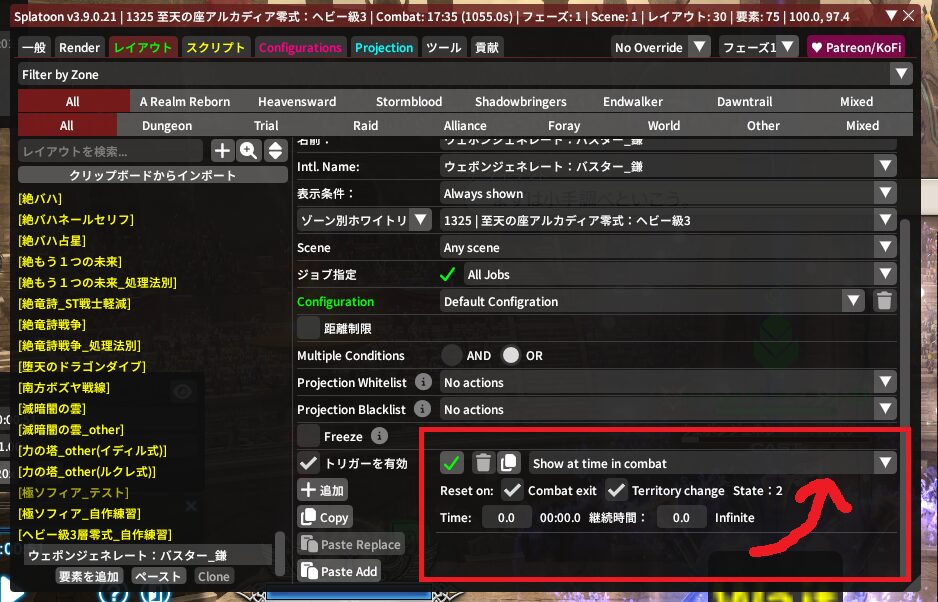Image resolution: width=938 pixels, height=602 pixels.
Task: Click the plus icon beside layout search
Action: click(x=222, y=151)
